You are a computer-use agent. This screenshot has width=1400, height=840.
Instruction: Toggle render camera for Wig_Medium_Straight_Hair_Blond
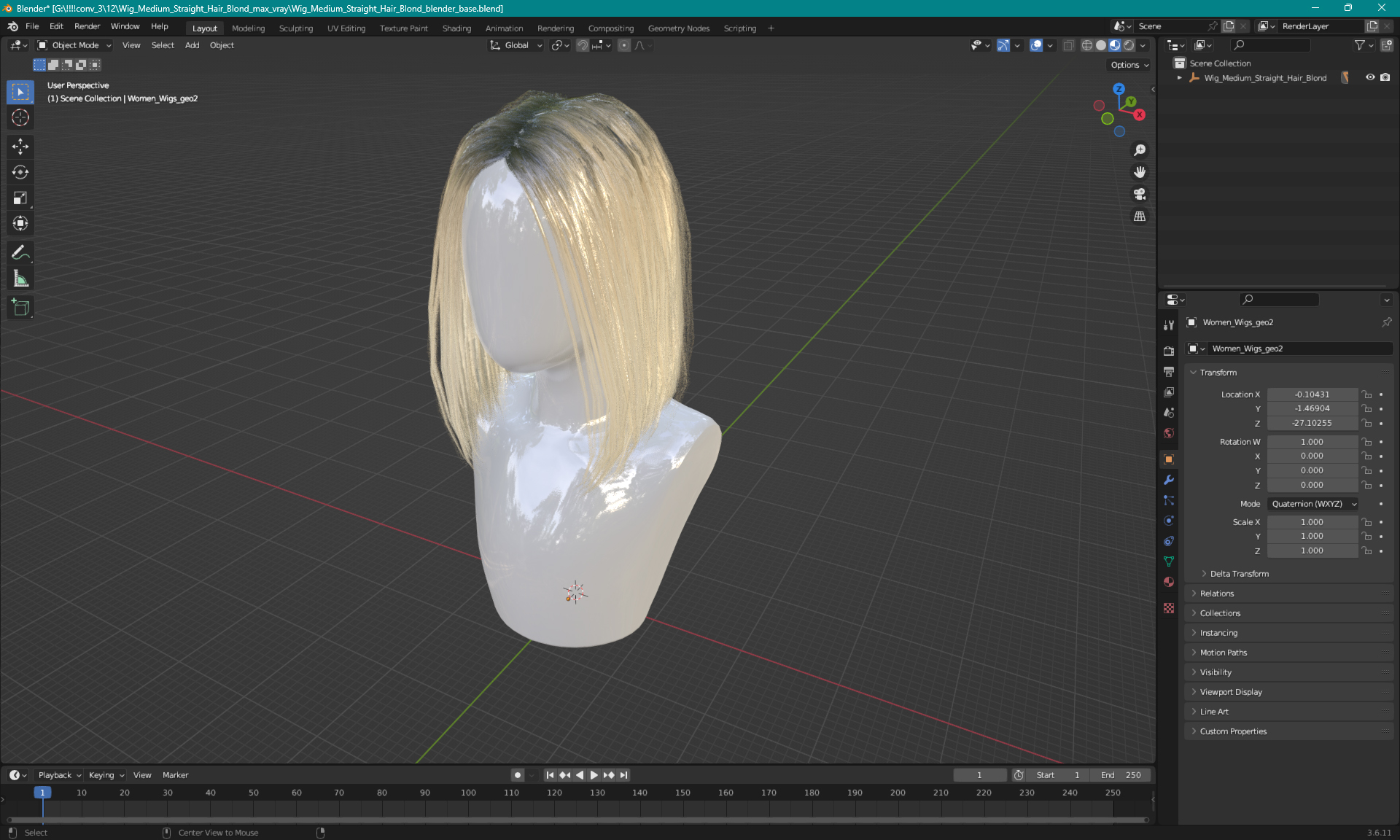tap(1385, 77)
